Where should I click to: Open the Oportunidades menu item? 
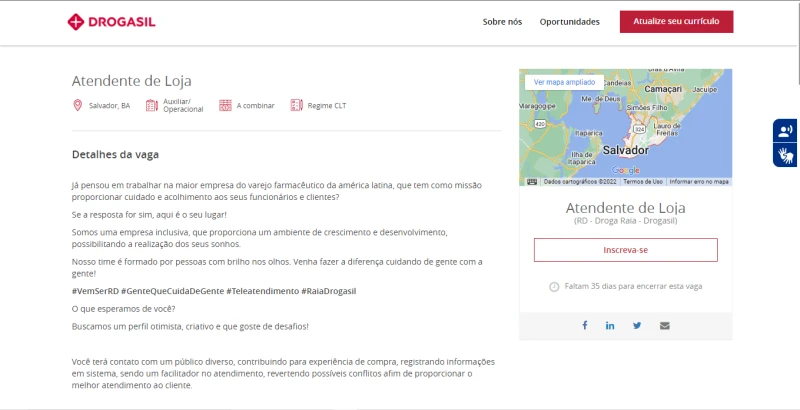tap(569, 22)
